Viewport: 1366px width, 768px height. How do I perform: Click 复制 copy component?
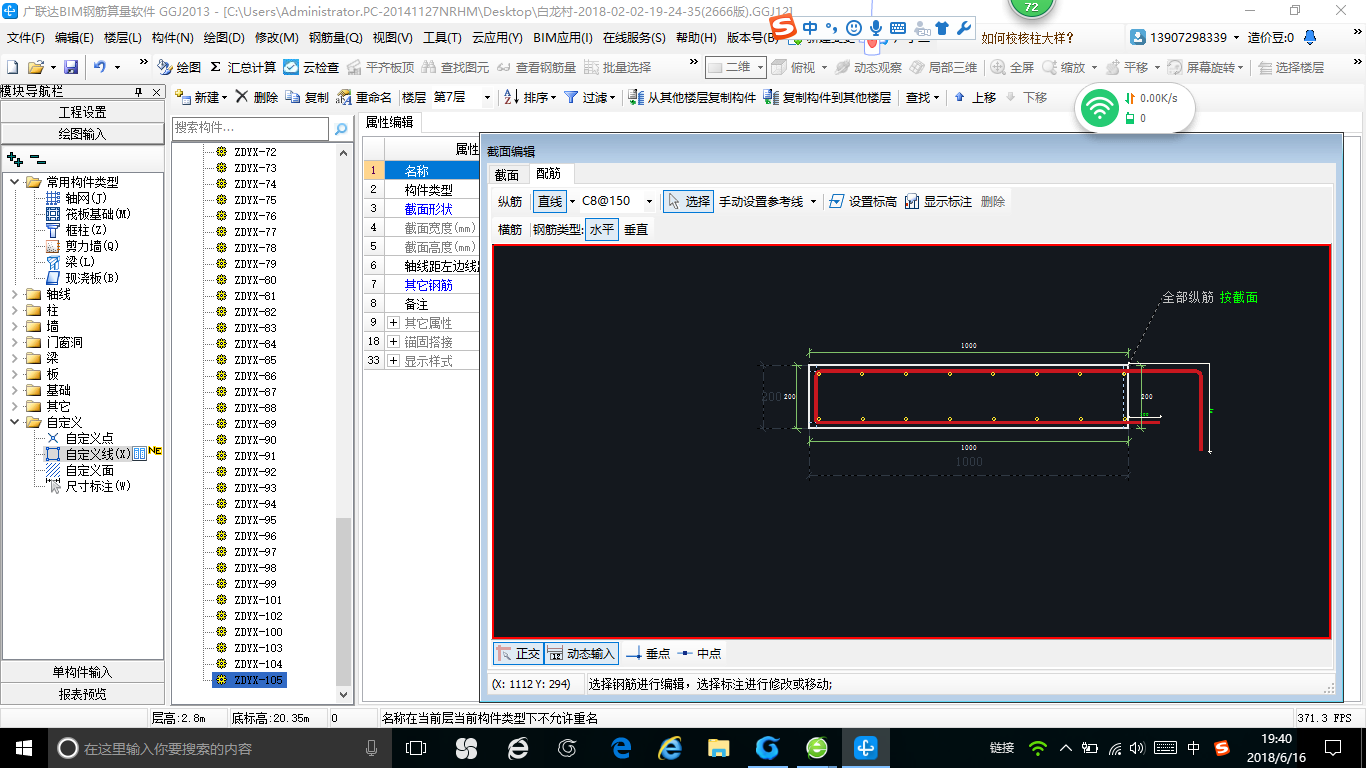click(307, 97)
